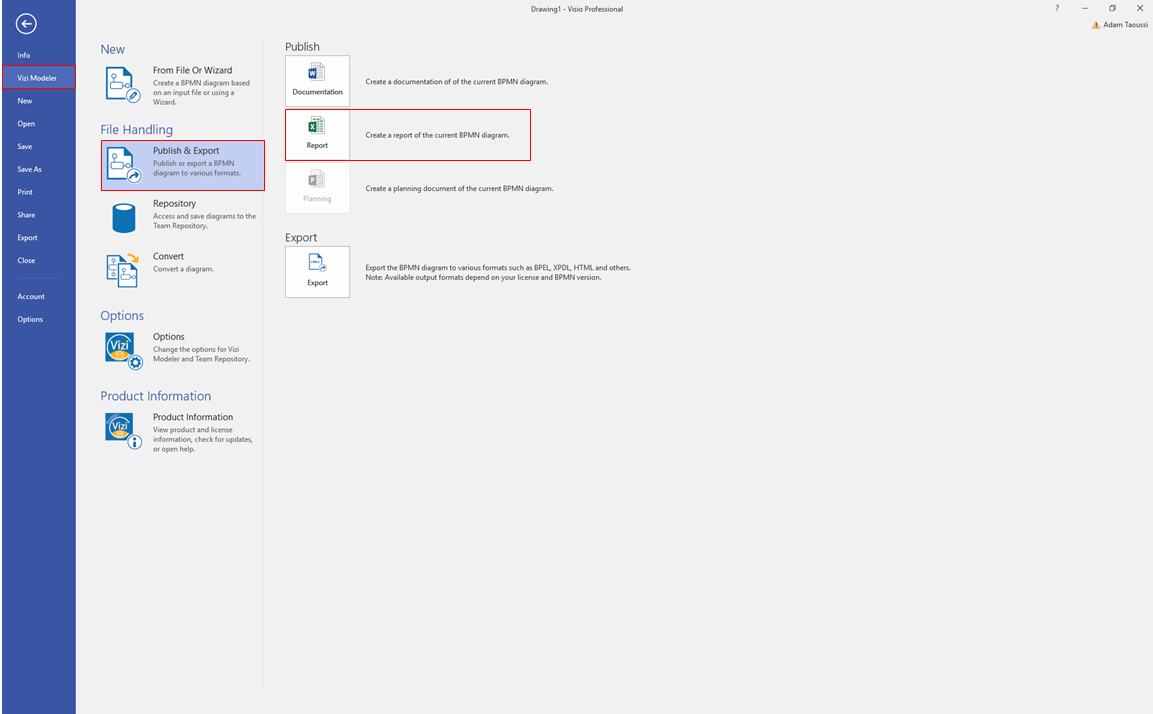Open the Account page
1153x714 pixels.
(31, 296)
